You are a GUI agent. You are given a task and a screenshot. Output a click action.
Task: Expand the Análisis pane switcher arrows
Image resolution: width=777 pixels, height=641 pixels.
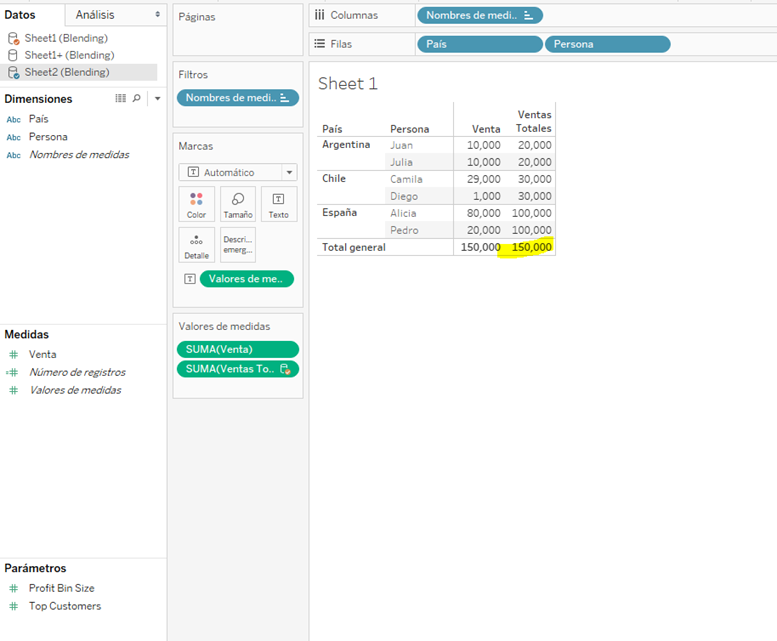point(157,15)
